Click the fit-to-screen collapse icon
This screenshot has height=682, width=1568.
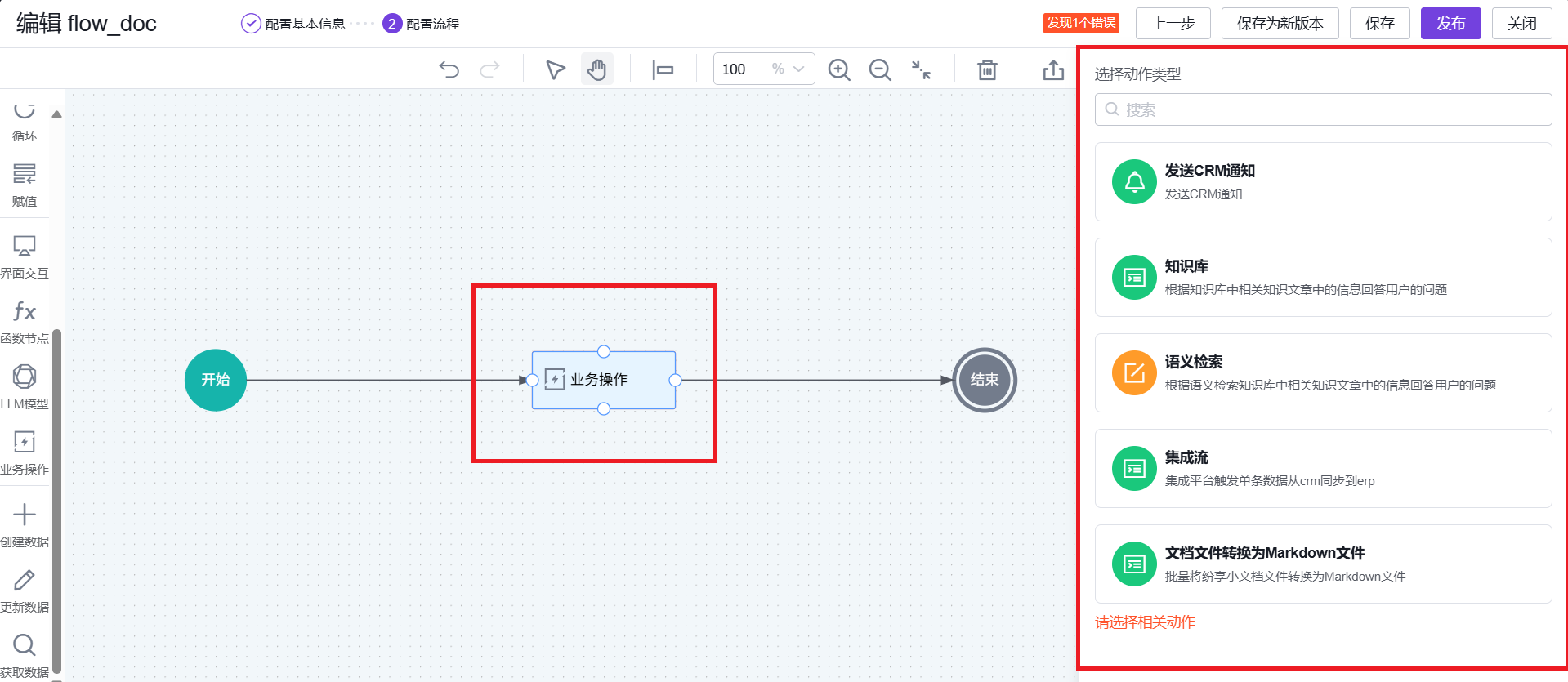921,69
